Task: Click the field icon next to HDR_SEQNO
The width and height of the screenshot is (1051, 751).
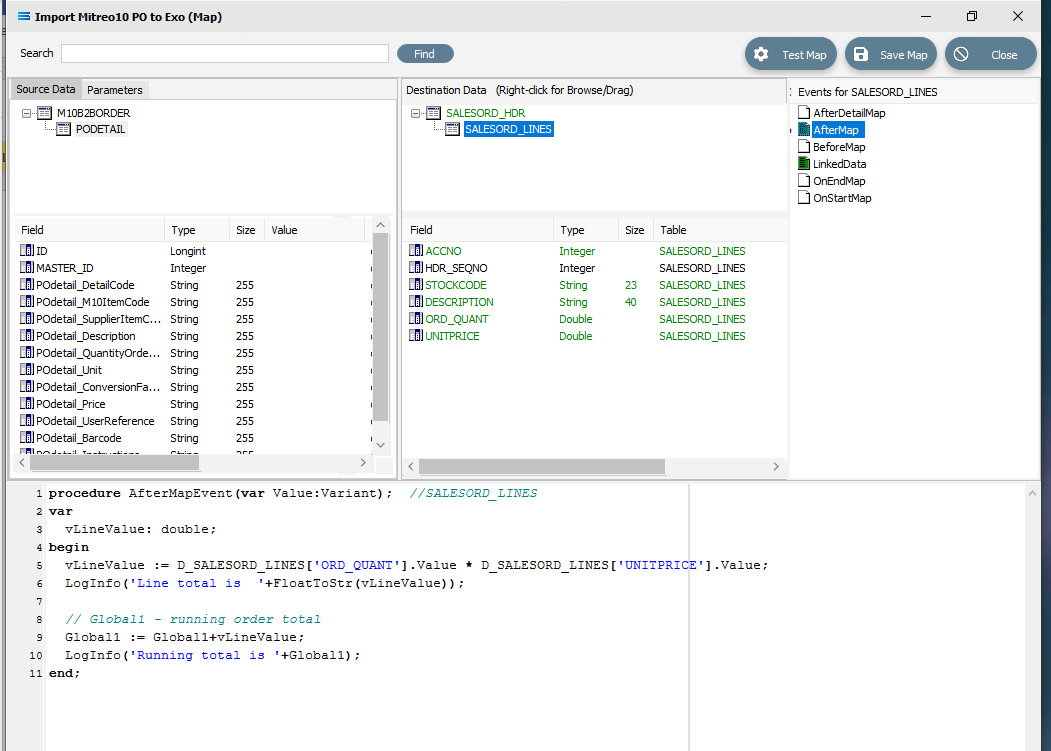Action: 416,267
